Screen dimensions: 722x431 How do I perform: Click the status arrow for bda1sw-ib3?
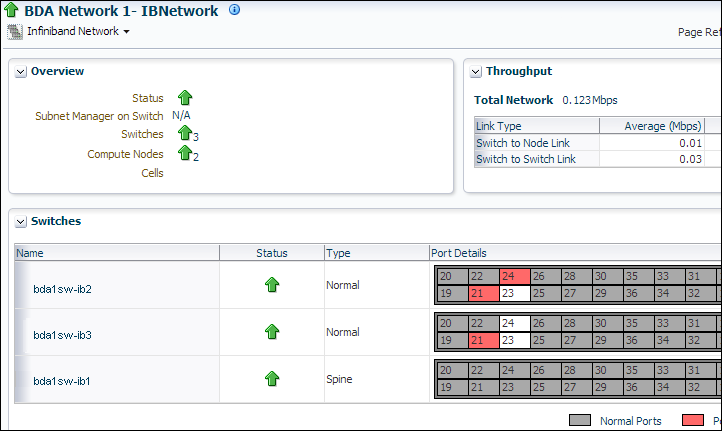point(272,332)
